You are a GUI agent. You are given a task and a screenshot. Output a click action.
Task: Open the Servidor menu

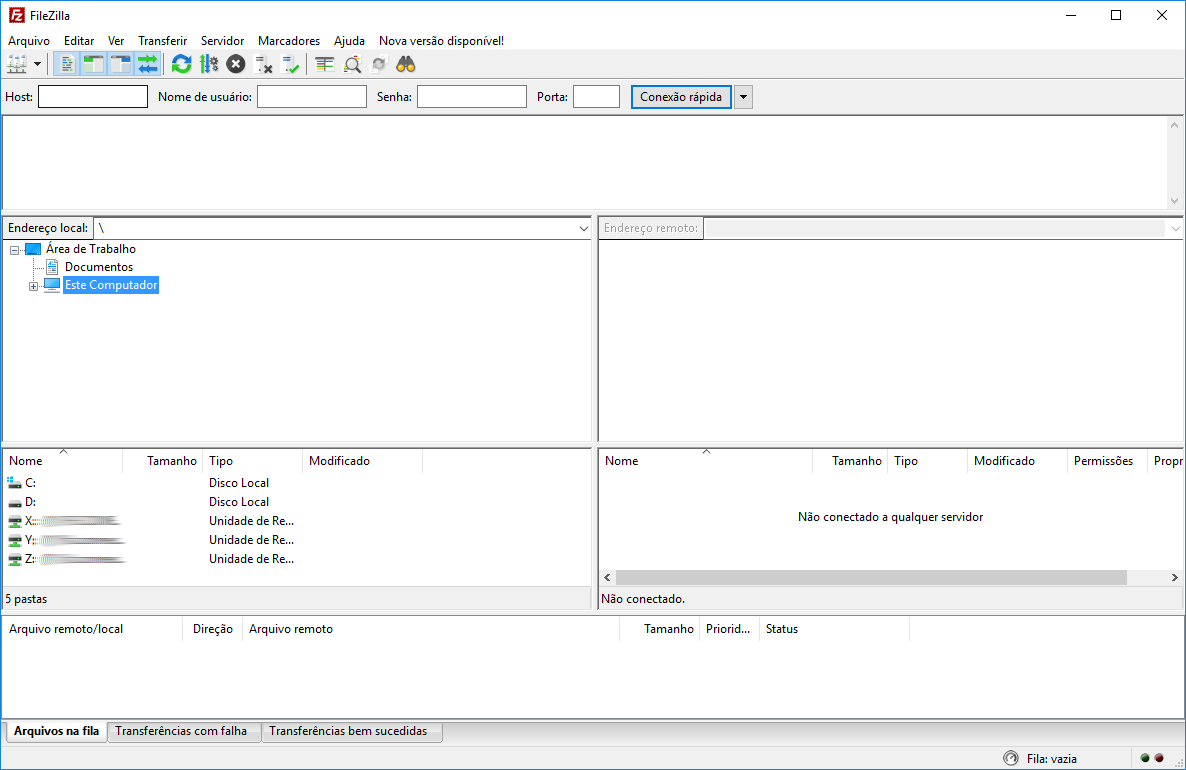[222, 41]
